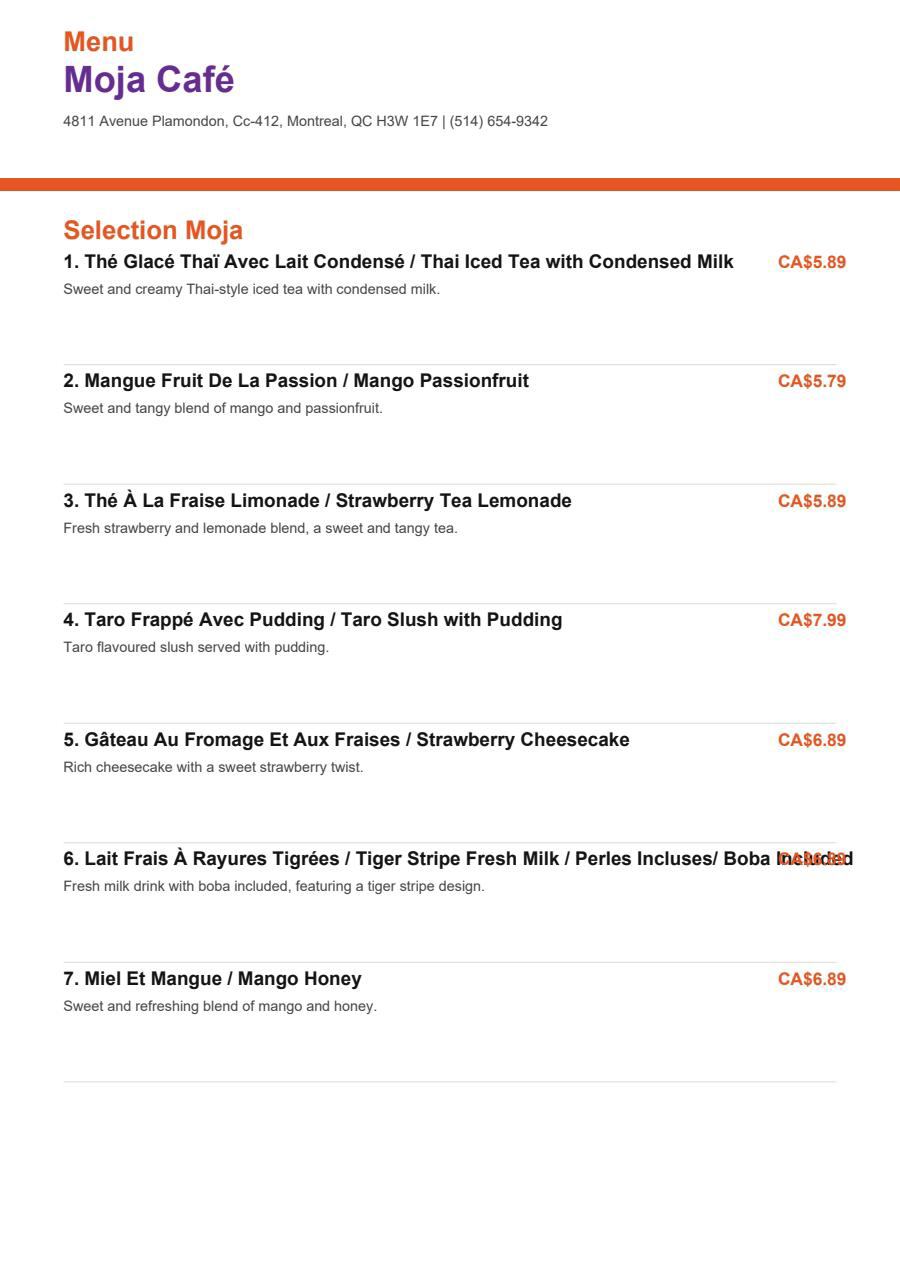Viewport: 900px width, 1273px height.
Task: Select Thai Iced Tea with Condensed Milk
Action: (x=399, y=262)
